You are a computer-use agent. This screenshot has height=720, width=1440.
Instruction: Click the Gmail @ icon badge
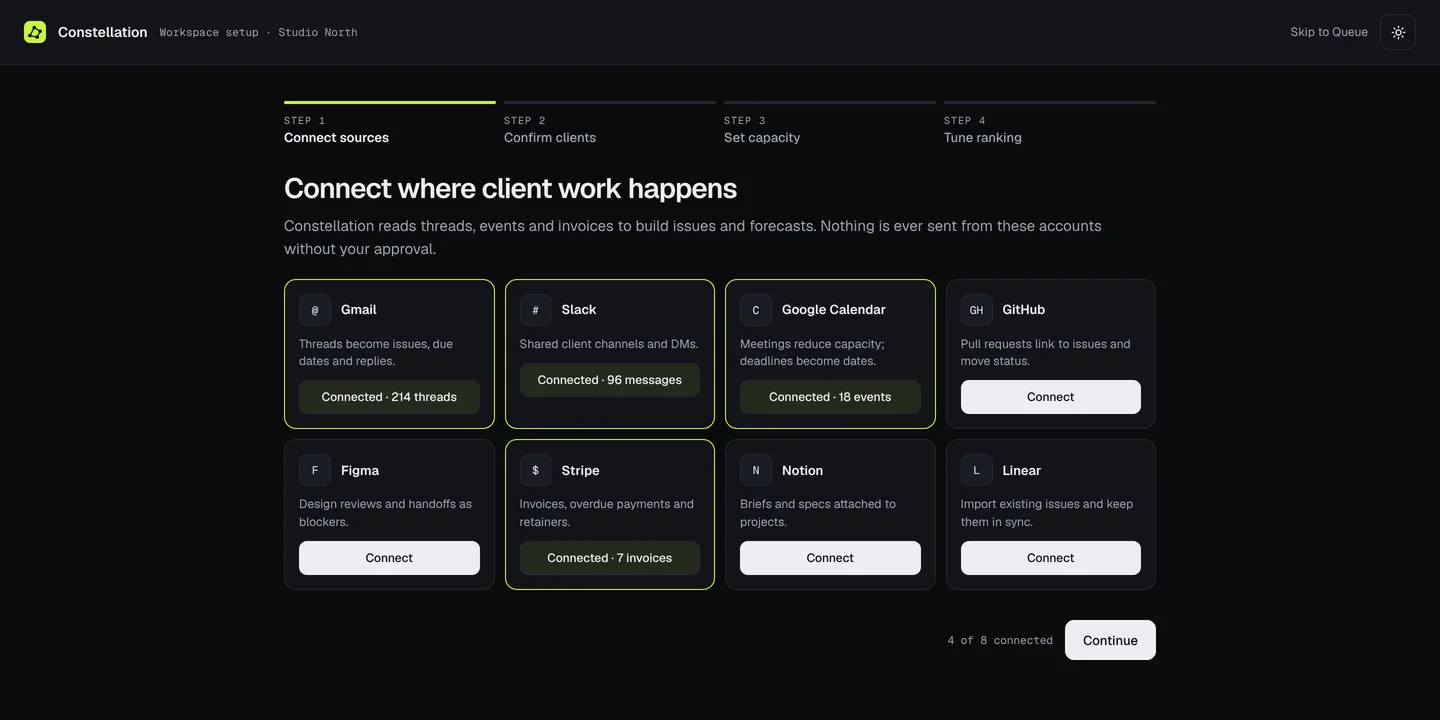[315, 310]
